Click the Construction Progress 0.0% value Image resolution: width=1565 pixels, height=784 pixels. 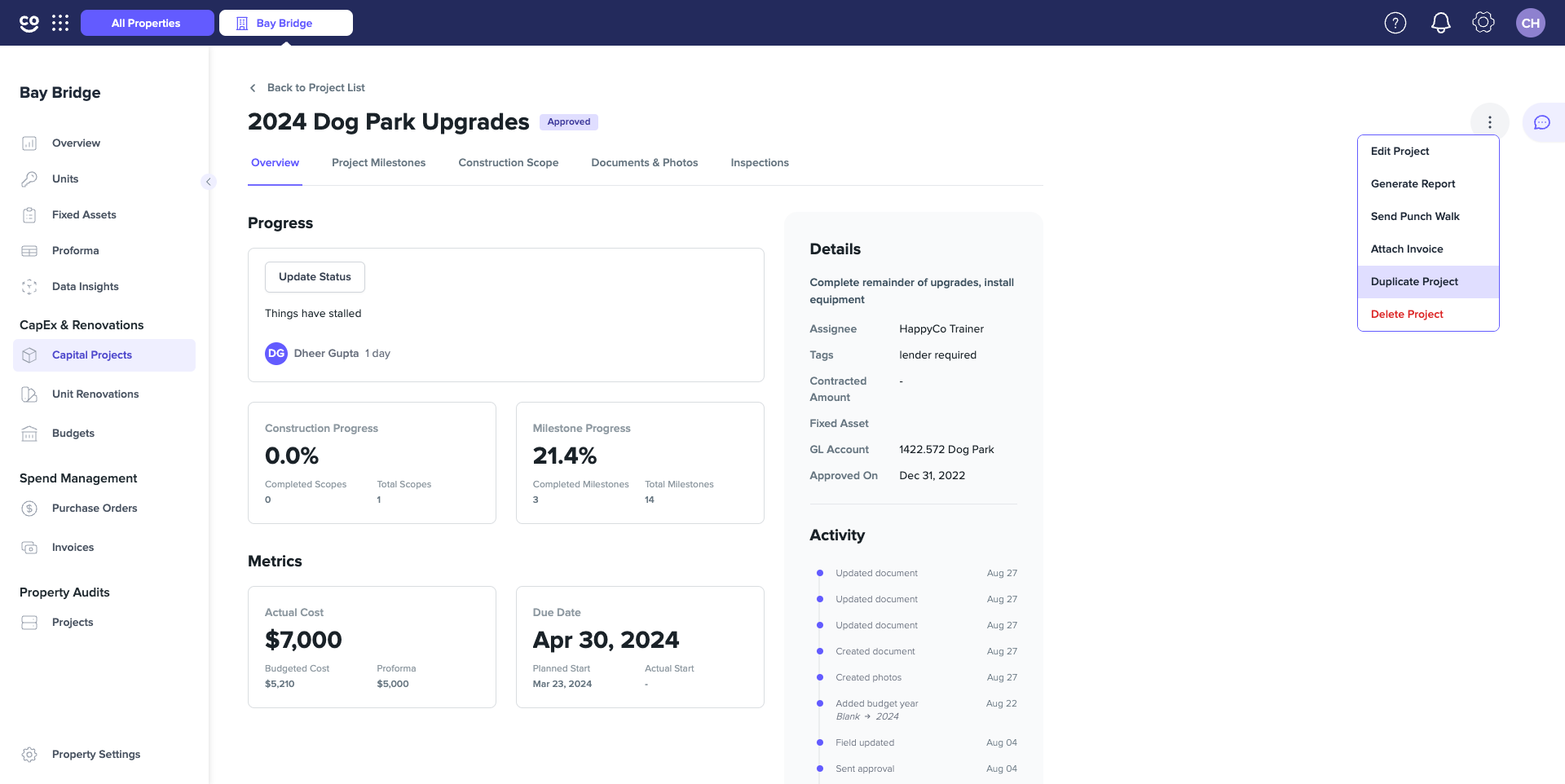click(x=292, y=456)
